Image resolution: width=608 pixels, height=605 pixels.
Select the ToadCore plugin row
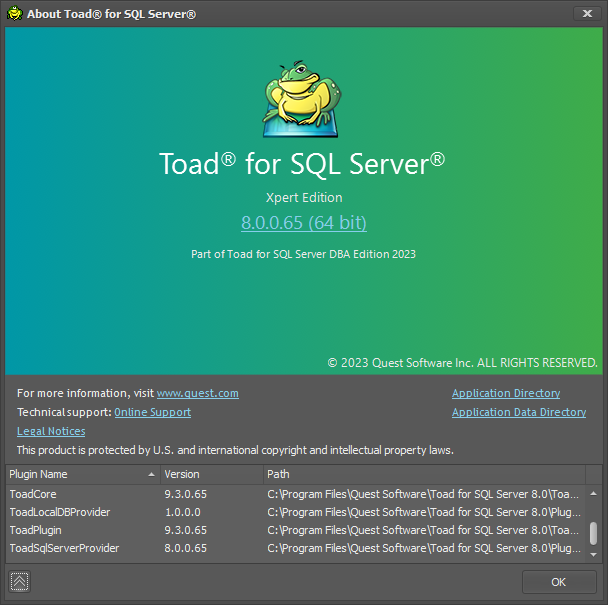click(295, 494)
